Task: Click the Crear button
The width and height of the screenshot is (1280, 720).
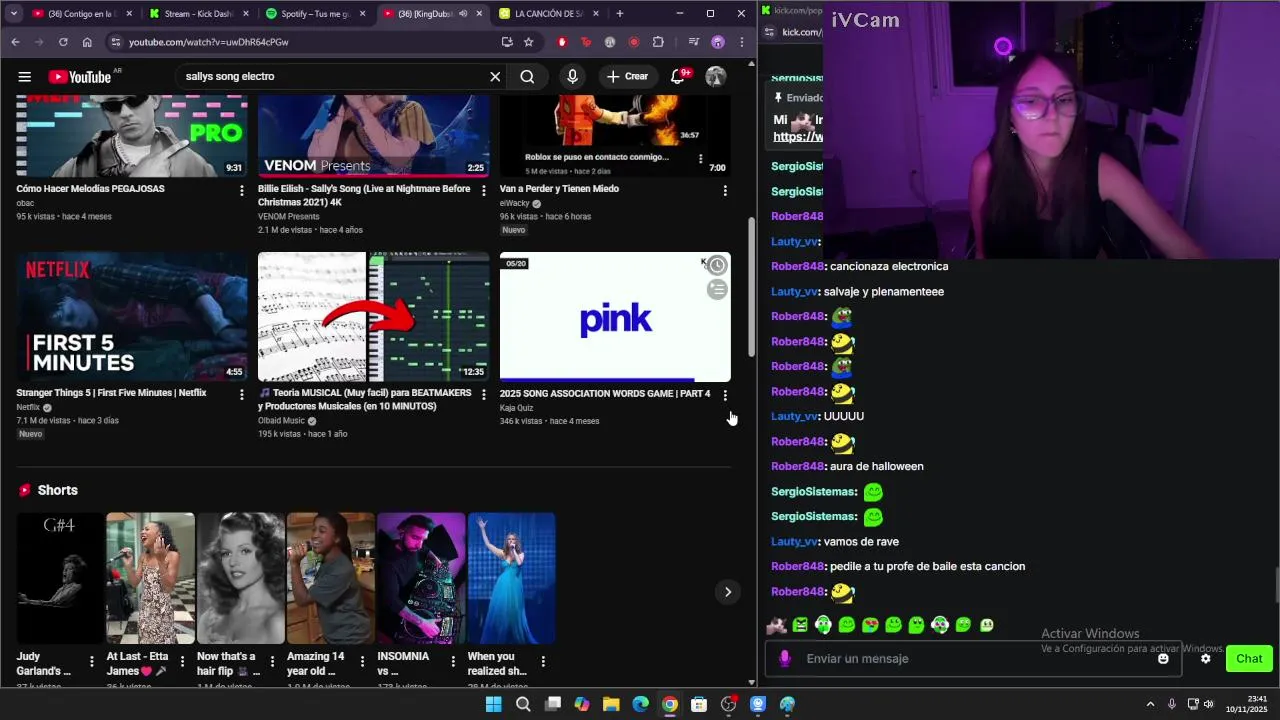Action: 627,76
